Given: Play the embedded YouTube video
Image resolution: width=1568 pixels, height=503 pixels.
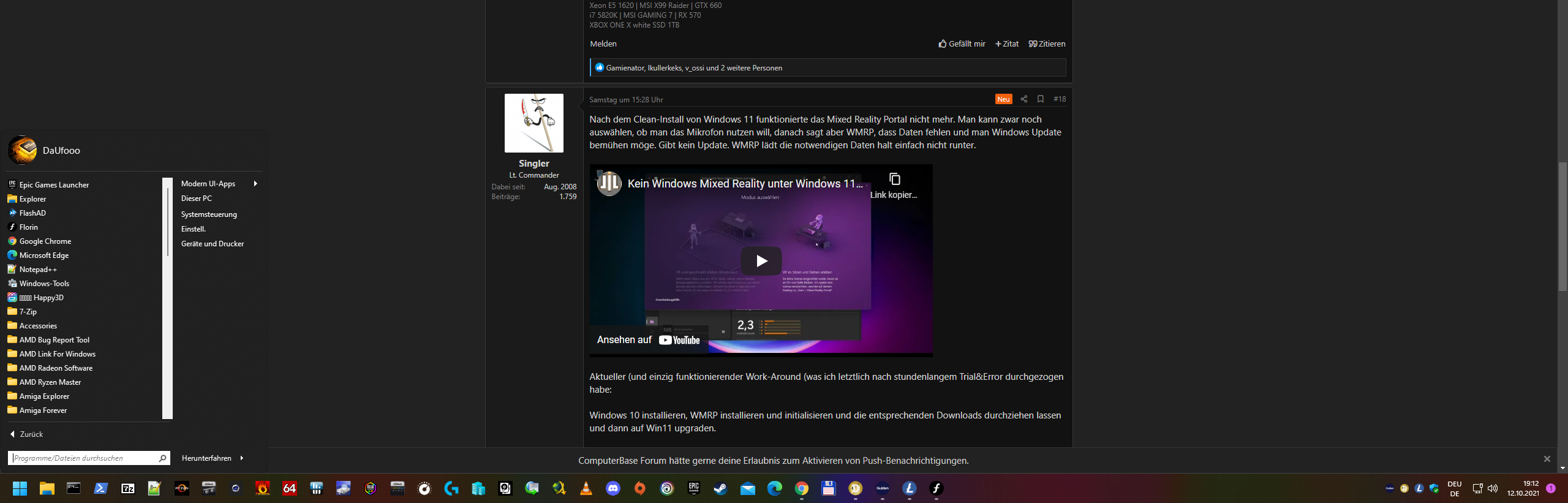Looking at the screenshot, I should click(761, 261).
